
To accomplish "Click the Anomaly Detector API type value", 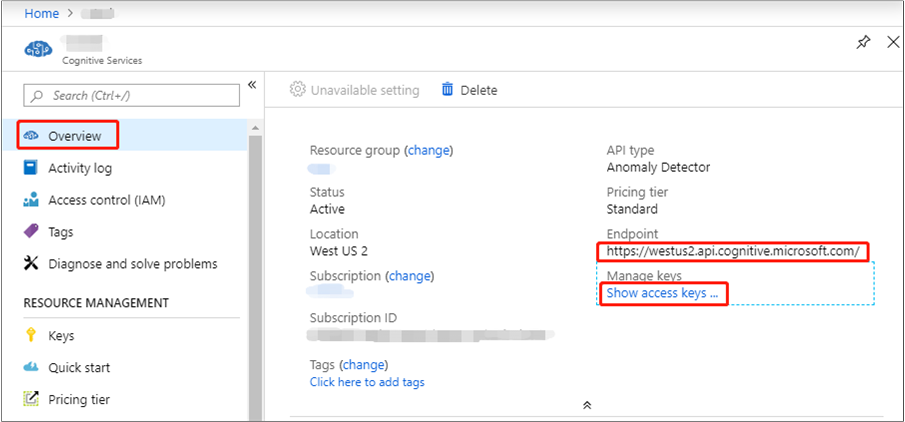I will [658, 167].
